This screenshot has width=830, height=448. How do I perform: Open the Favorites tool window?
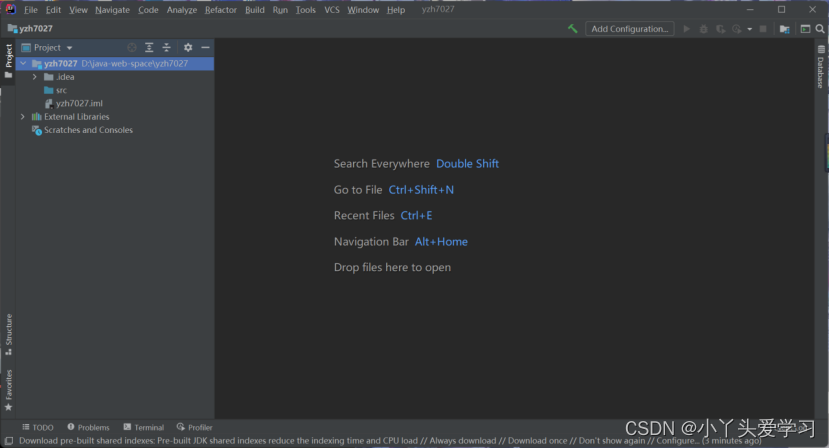click(x=8, y=390)
